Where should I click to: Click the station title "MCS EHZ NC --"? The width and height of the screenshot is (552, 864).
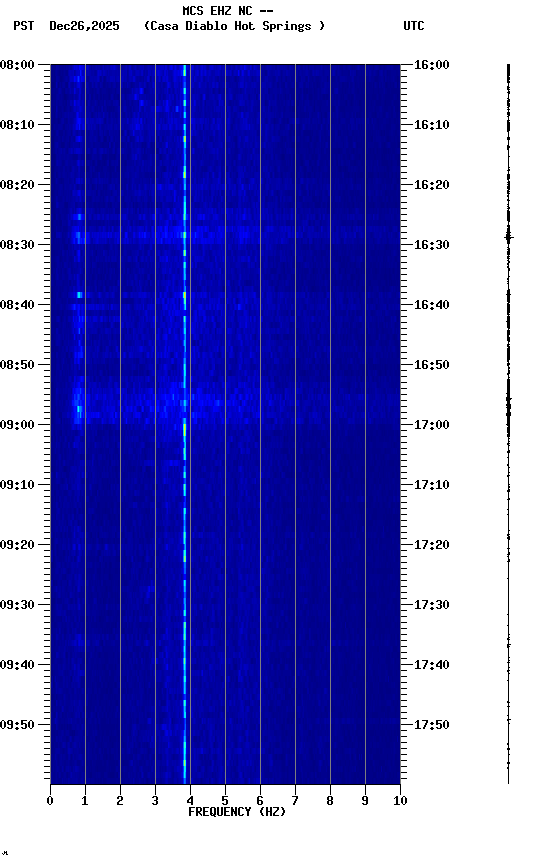tap(228, 10)
